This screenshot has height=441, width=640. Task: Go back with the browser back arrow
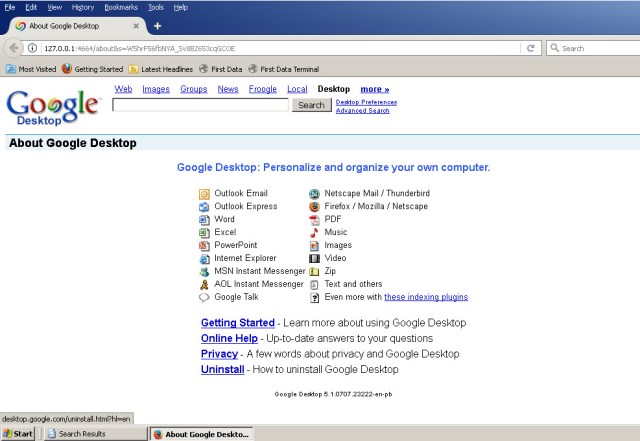click(13, 48)
